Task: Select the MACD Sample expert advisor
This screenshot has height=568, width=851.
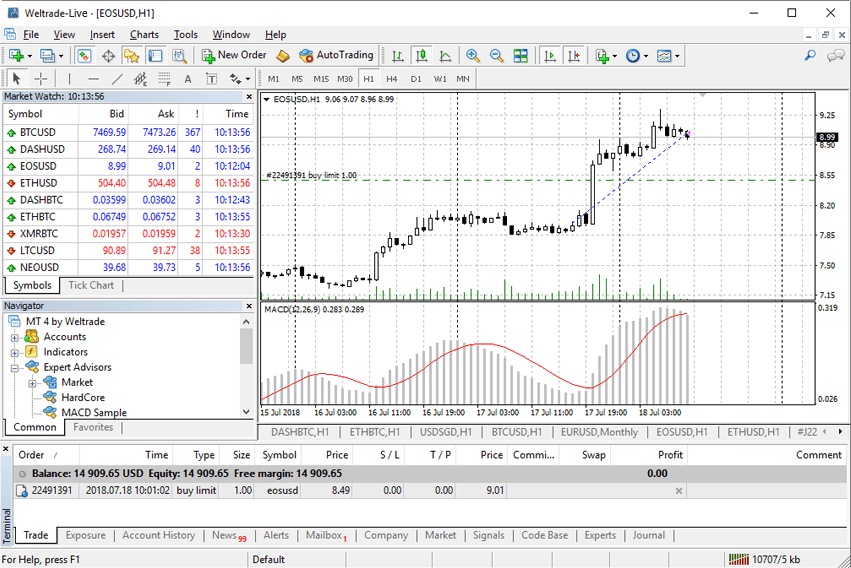Action: click(x=93, y=412)
